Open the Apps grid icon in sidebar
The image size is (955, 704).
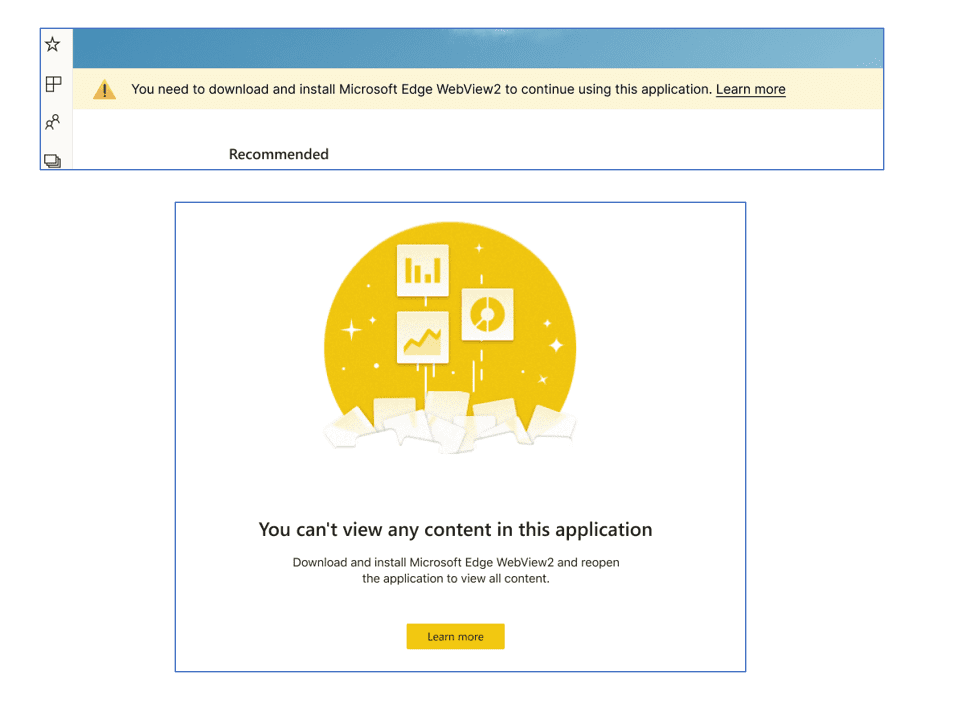pyautogui.click(x=53, y=84)
